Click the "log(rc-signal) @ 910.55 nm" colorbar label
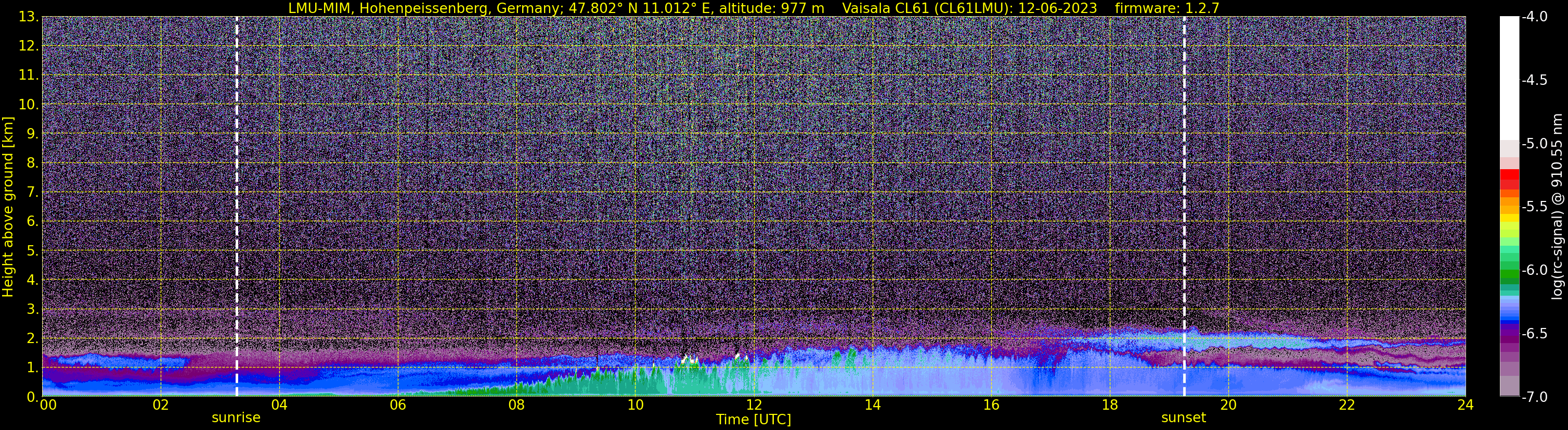The image size is (1568, 430). (x=1558, y=207)
